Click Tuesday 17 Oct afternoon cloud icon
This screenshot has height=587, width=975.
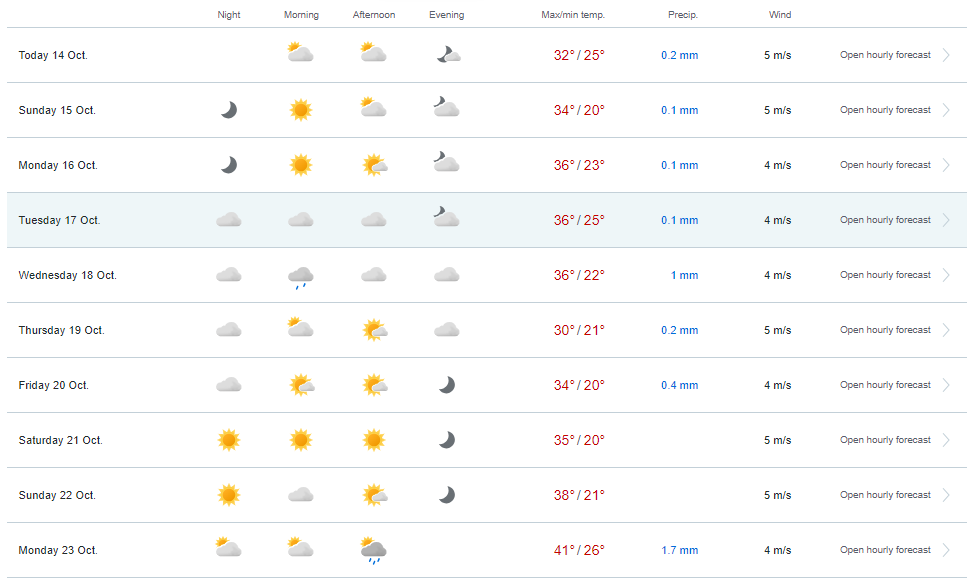[374, 220]
